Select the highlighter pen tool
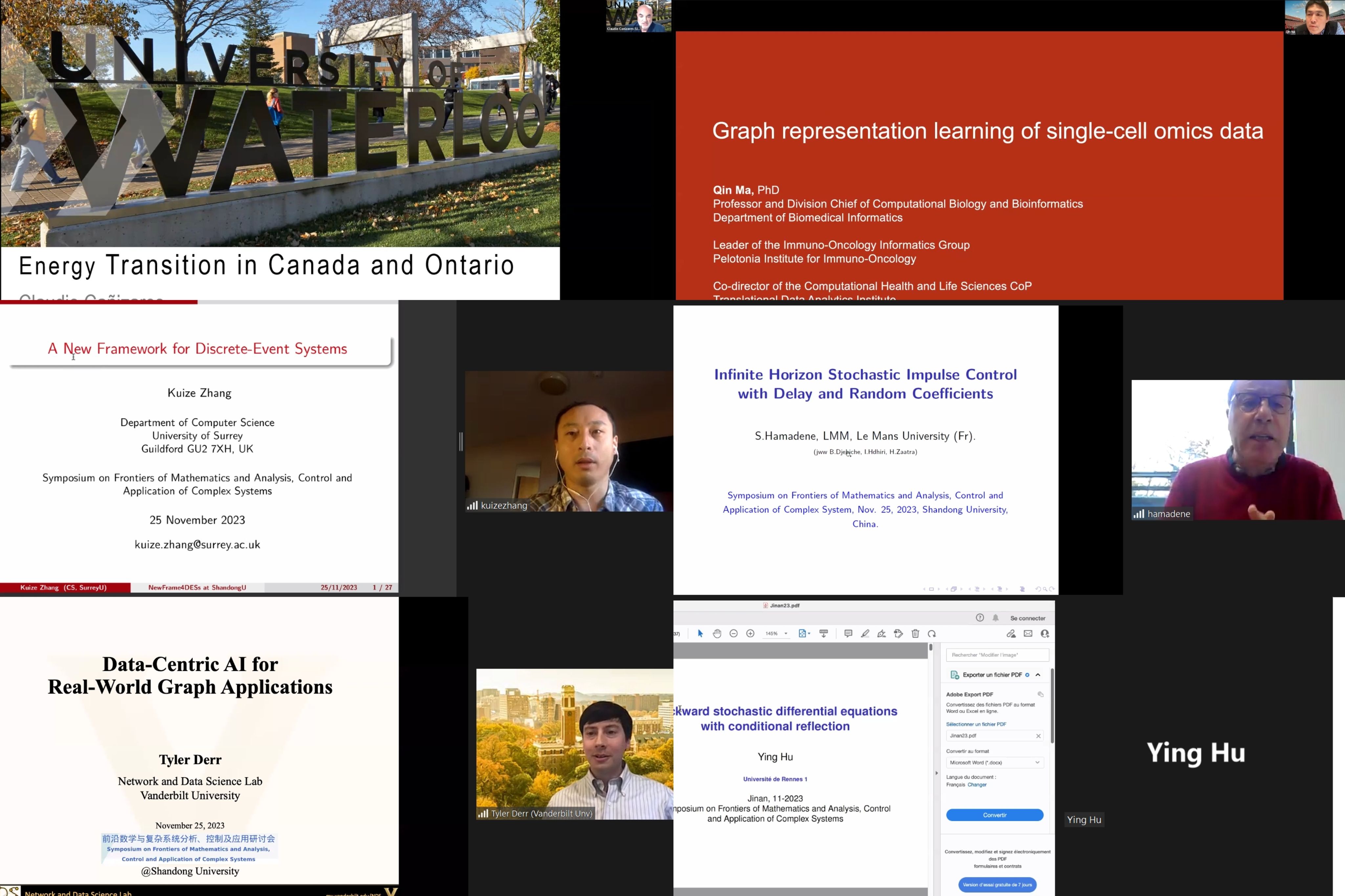The height and width of the screenshot is (896, 1345). click(865, 633)
